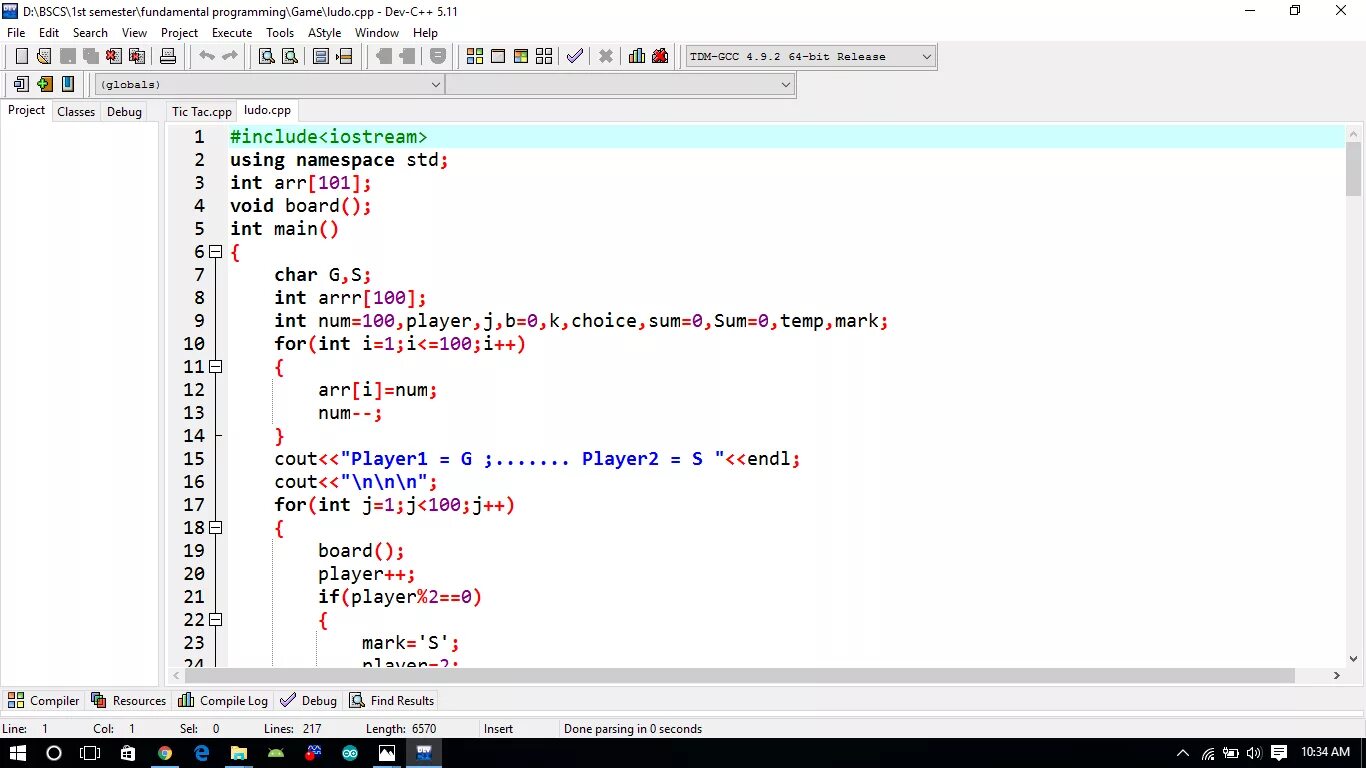The height and width of the screenshot is (768, 1366).
Task: Click the vertical scrollbar thumb in editor
Action: (1353, 170)
